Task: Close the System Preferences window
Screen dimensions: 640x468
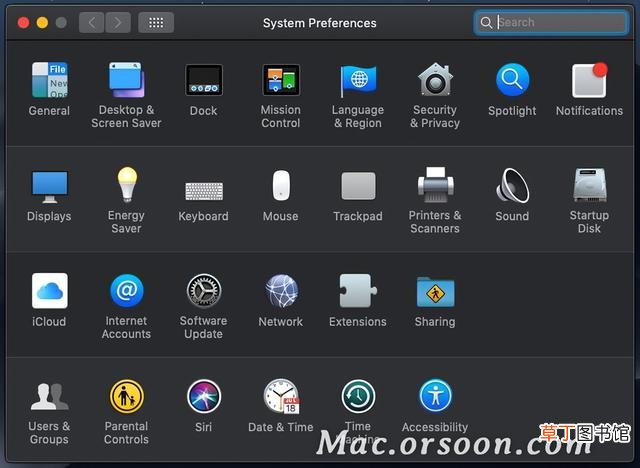Action: click(23, 22)
